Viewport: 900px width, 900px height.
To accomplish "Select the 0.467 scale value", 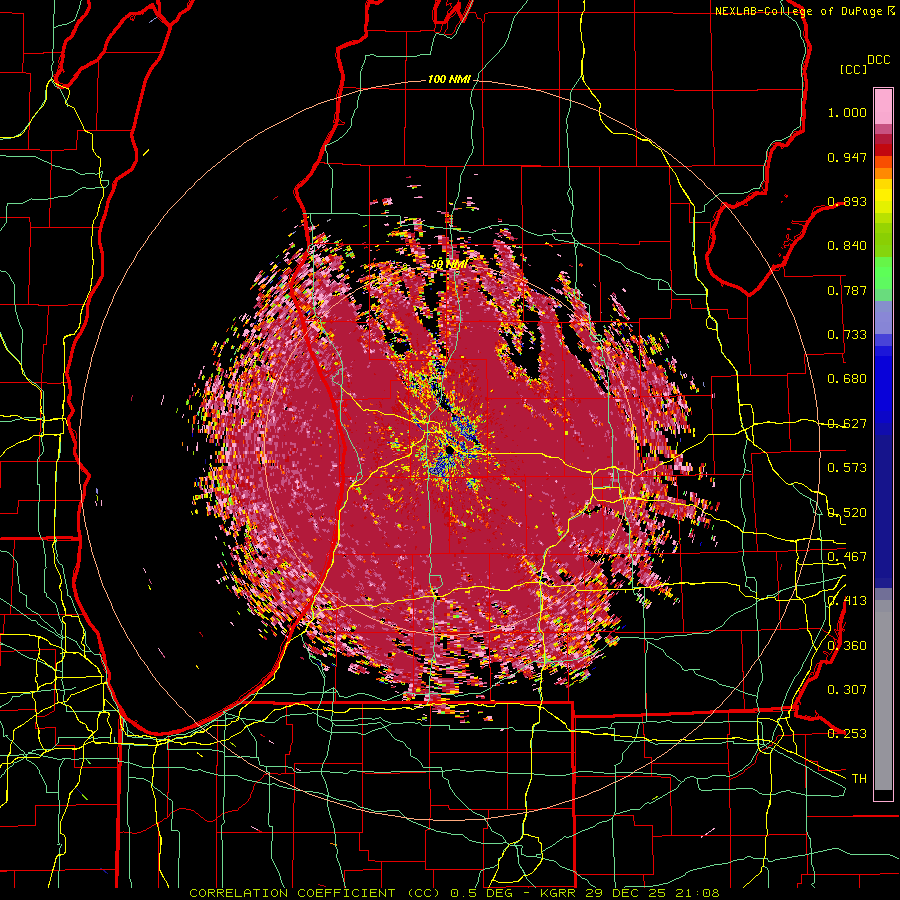I will (x=847, y=557).
